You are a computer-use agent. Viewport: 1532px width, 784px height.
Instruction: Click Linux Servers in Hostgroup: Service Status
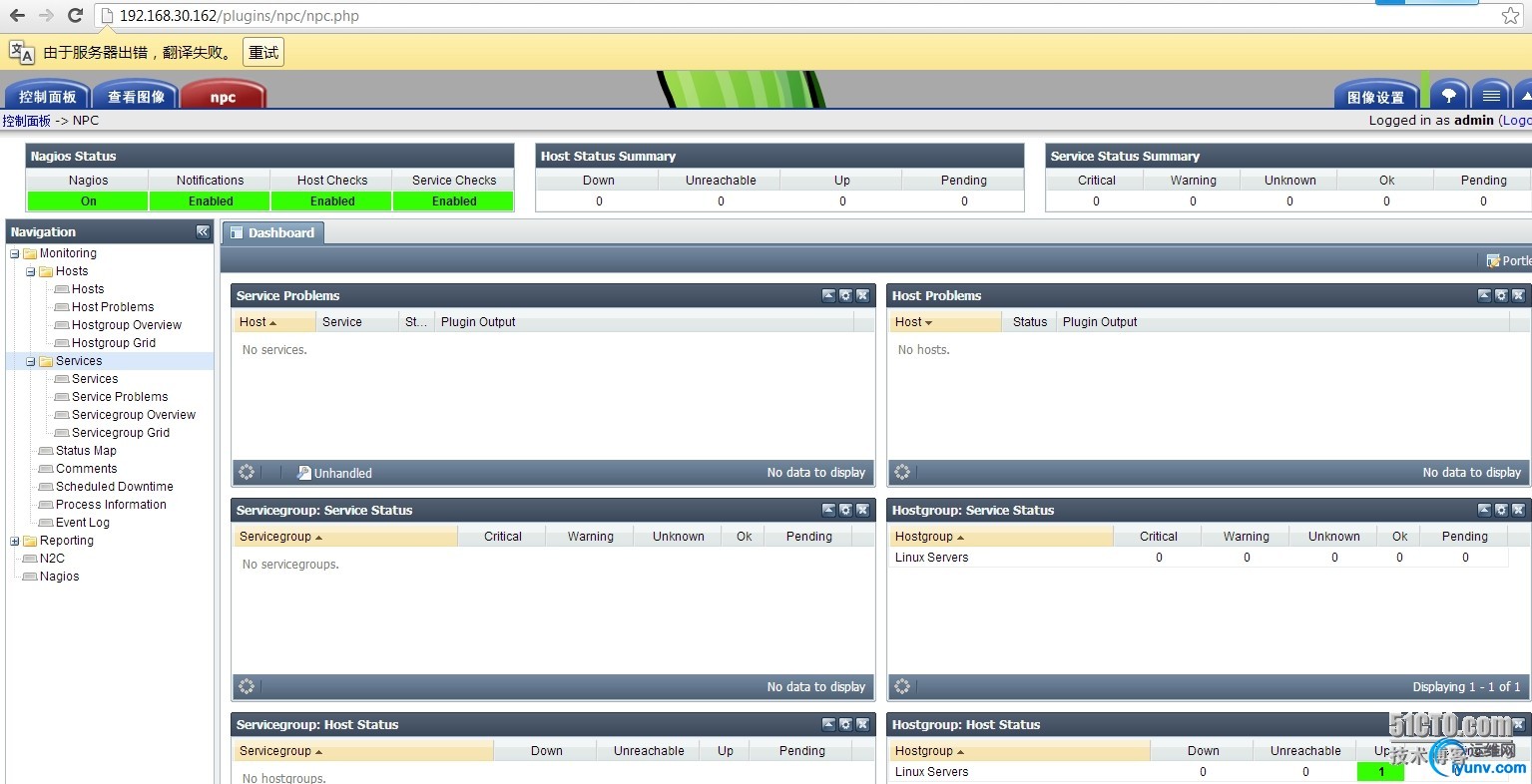point(931,558)
